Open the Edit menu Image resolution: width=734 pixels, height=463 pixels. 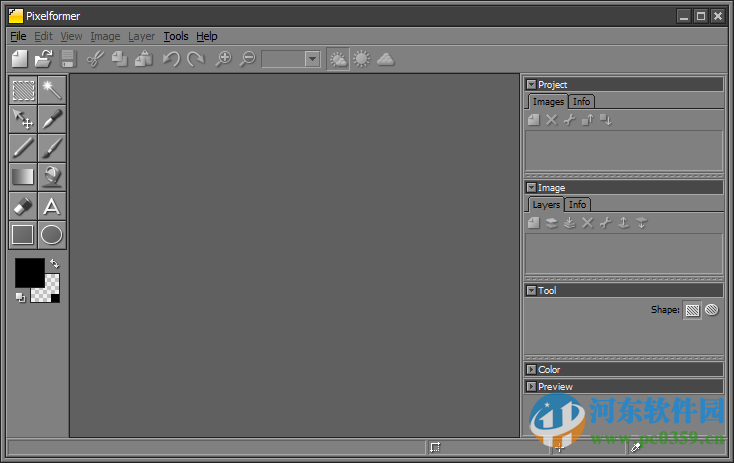(x=44, y=36)
